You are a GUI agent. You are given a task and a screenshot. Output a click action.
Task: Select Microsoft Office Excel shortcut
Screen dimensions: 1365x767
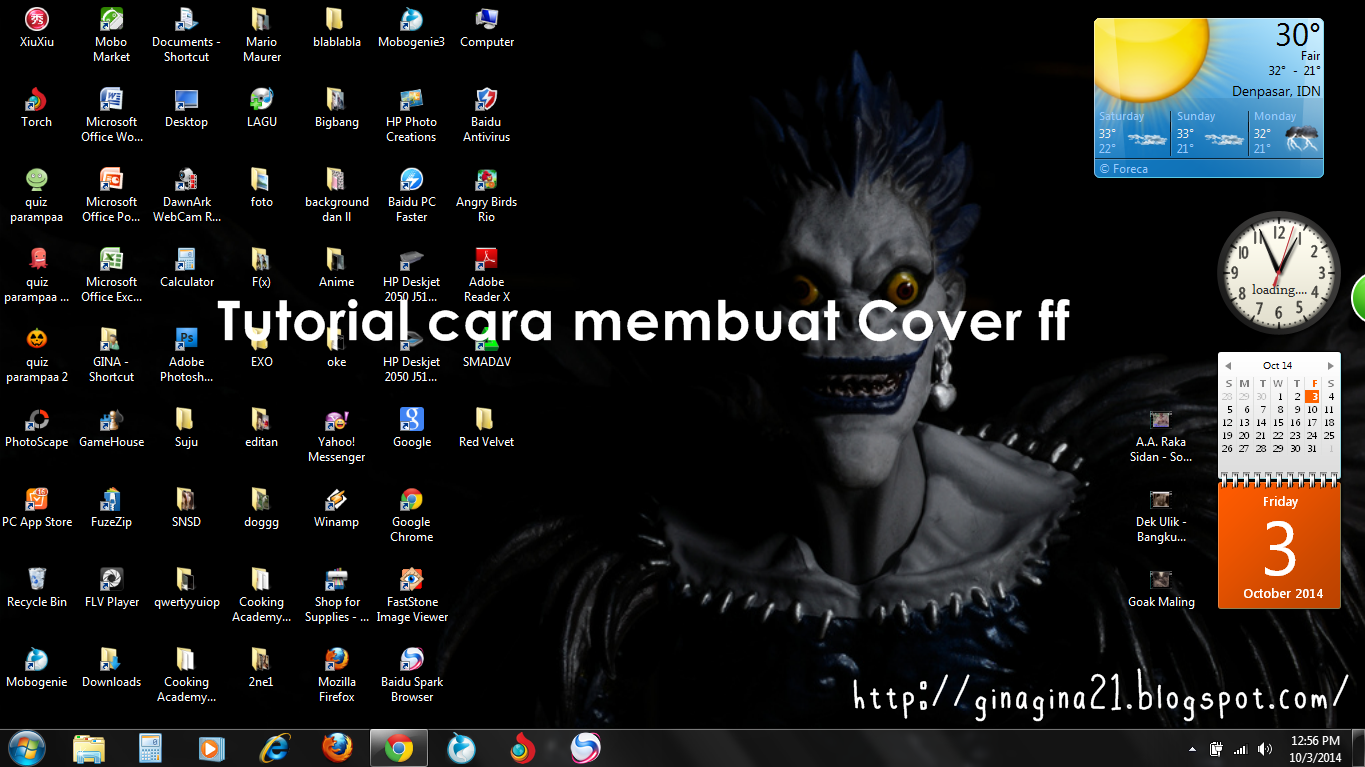pos(111,274)
